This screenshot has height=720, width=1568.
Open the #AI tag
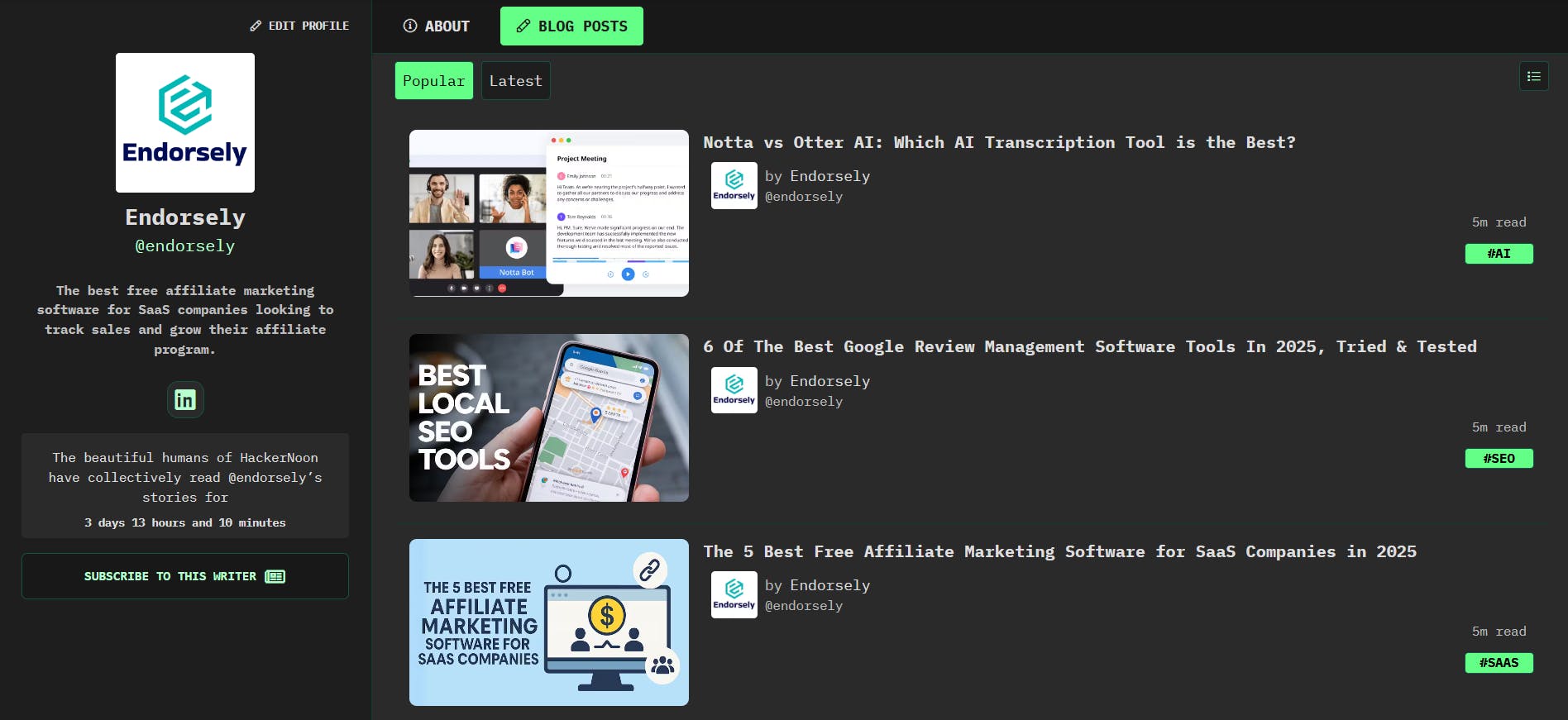pyautogui.click(x=1499, y=254)
